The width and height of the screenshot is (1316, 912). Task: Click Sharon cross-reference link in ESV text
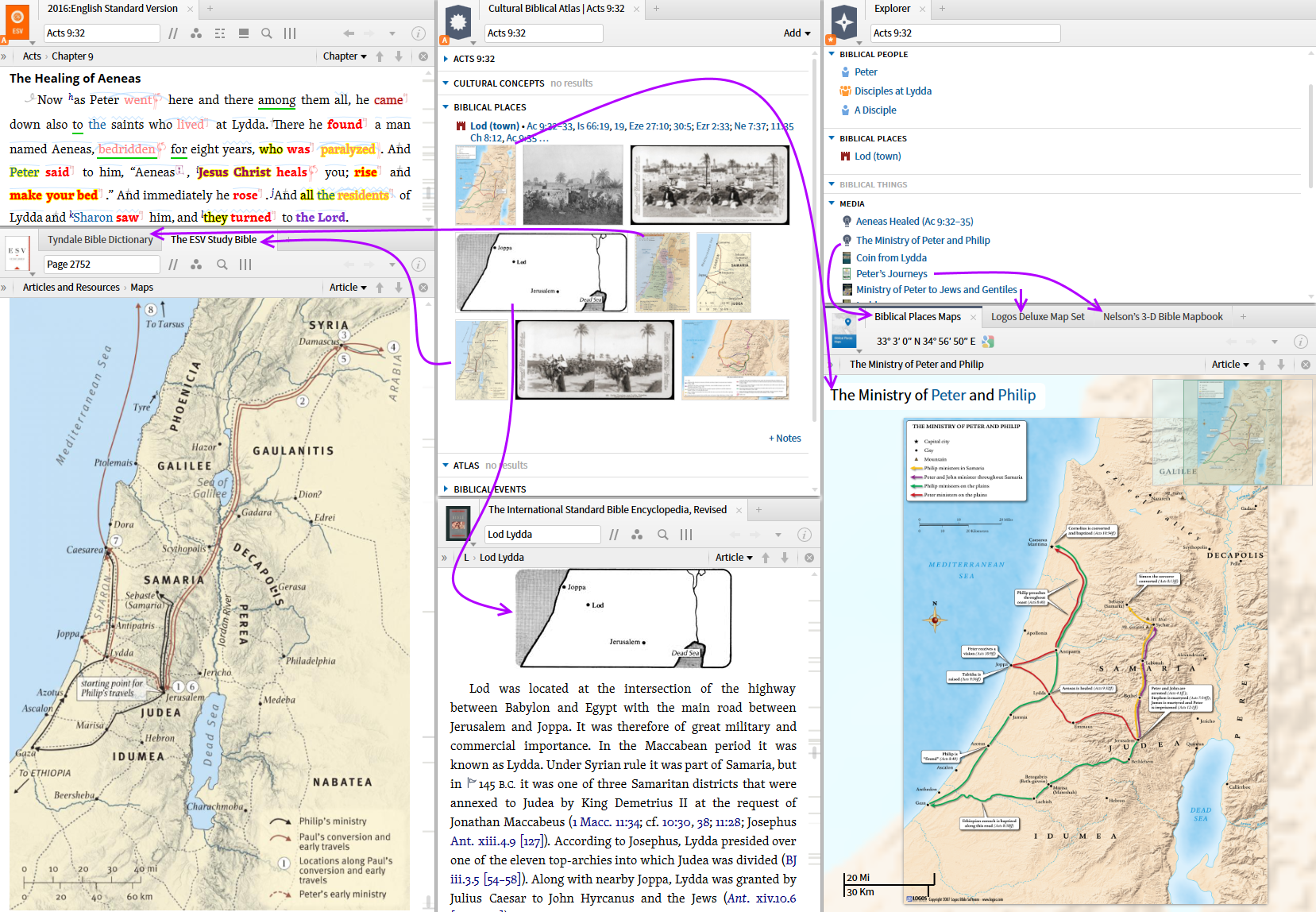pyautogui.click(x=93, y=218)
